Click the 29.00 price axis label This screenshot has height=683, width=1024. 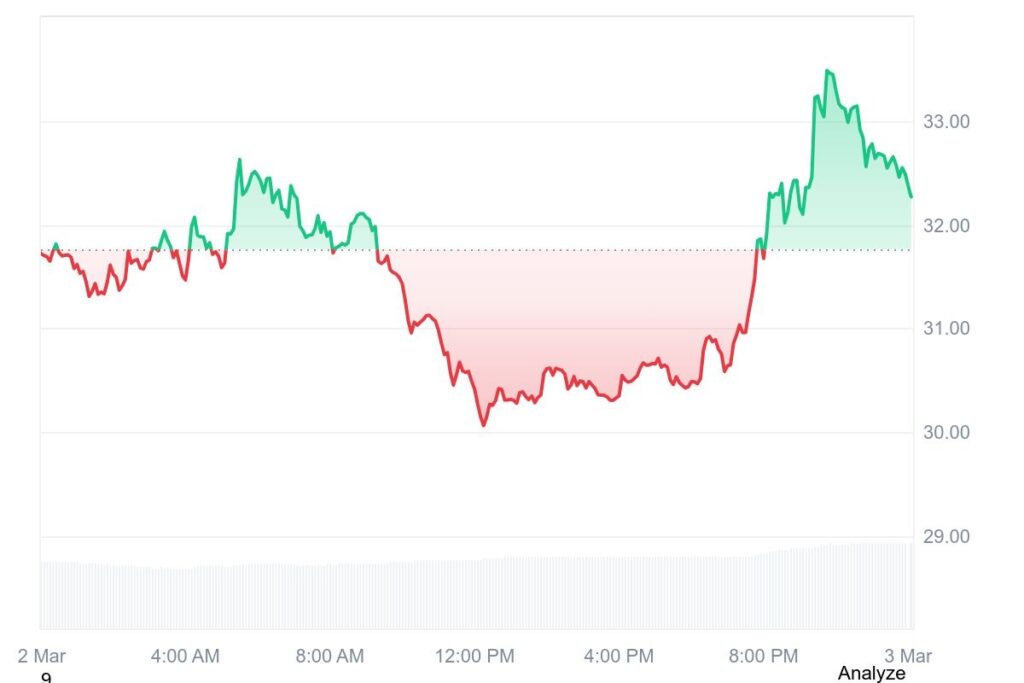(x=946, y=537)
